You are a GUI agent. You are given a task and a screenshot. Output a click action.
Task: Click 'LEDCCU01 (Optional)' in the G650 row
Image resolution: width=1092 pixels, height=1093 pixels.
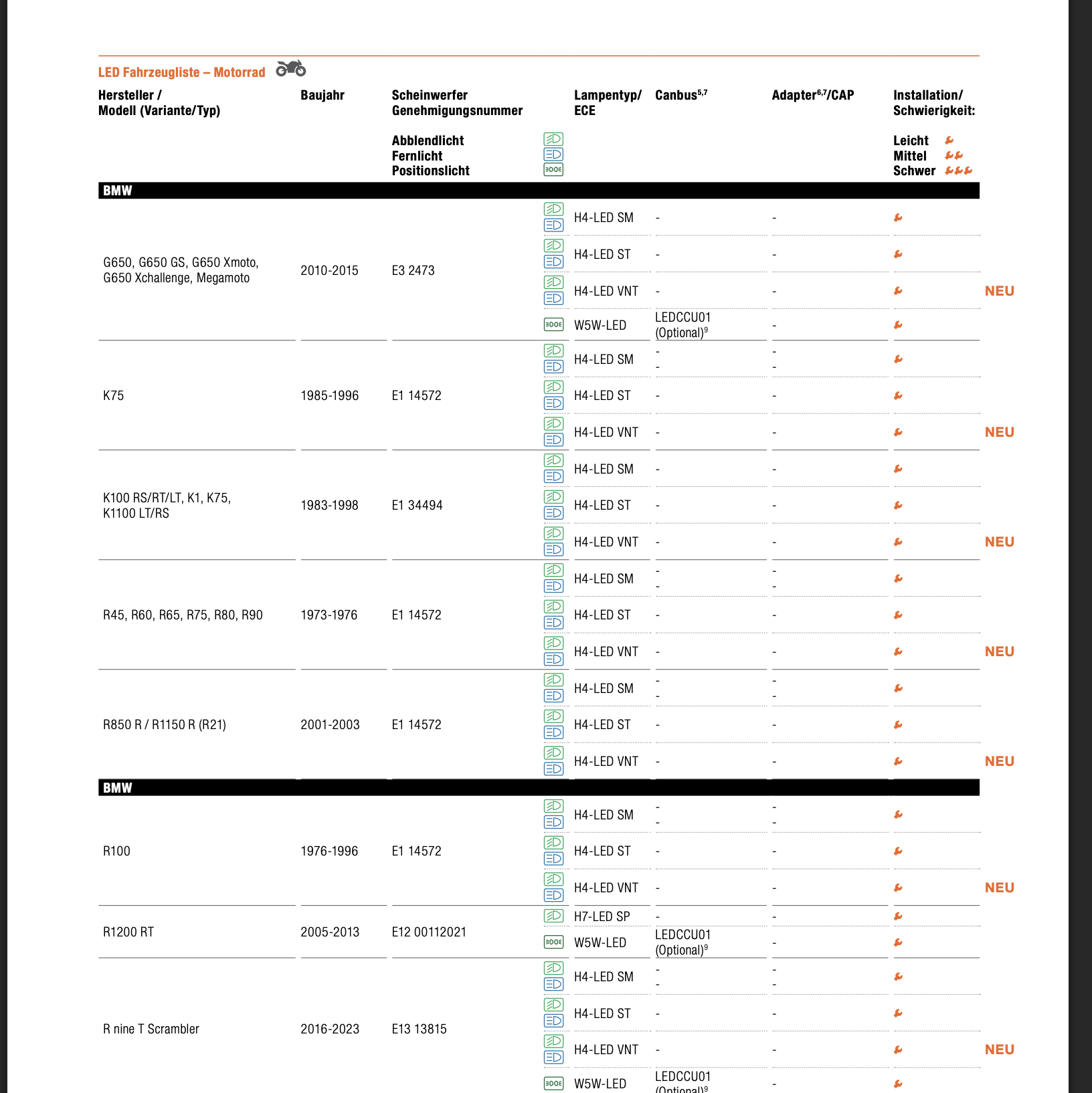[683, 325]
